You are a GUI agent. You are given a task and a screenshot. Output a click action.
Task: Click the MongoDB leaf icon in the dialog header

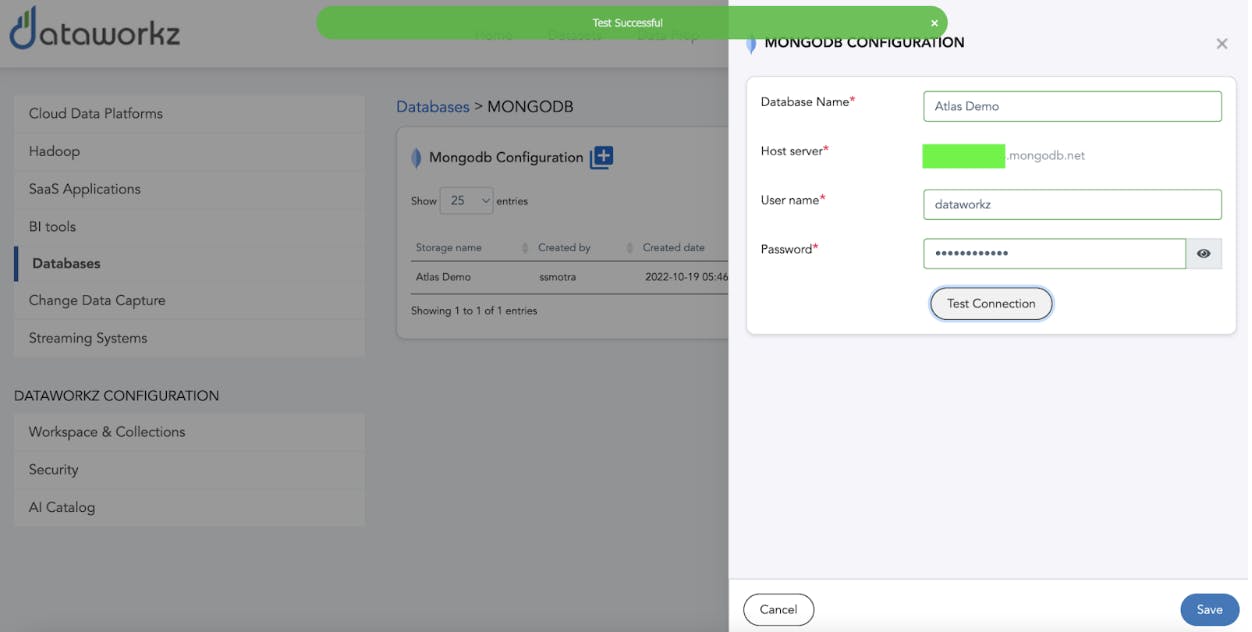(749, 43)
